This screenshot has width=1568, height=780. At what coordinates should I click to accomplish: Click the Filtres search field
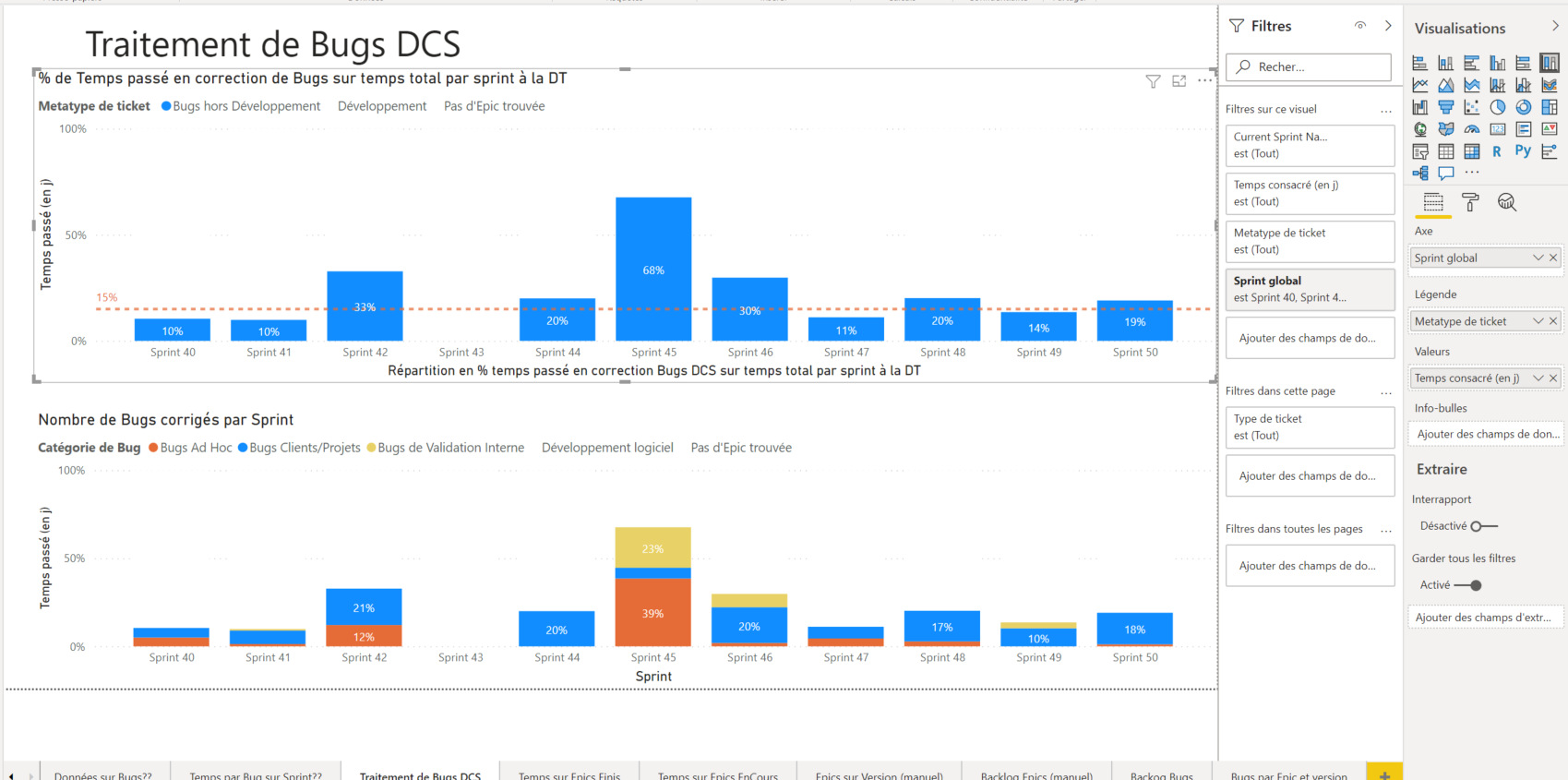click(x=1309, y=66)
